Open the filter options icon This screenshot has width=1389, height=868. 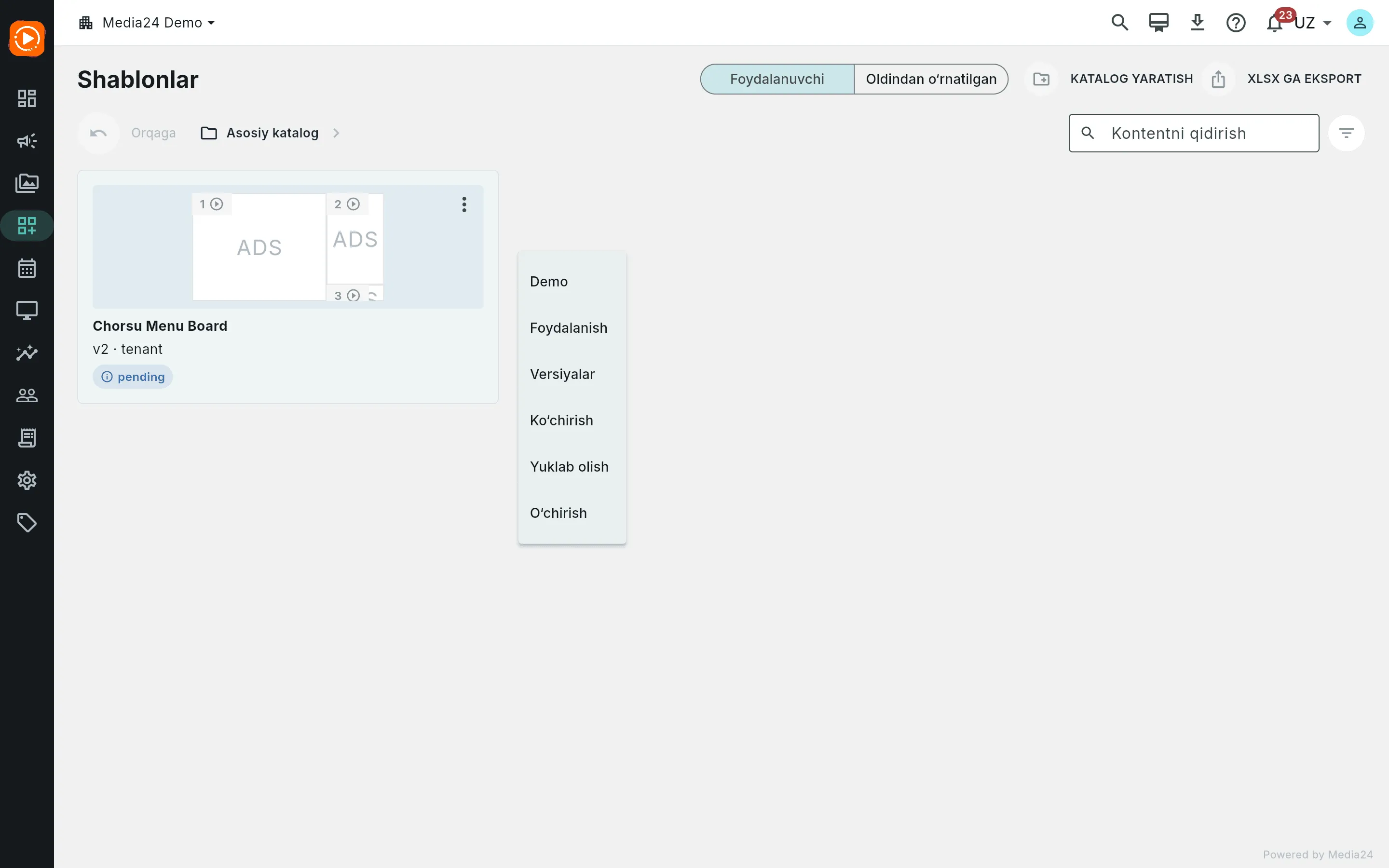[1346, 133]
